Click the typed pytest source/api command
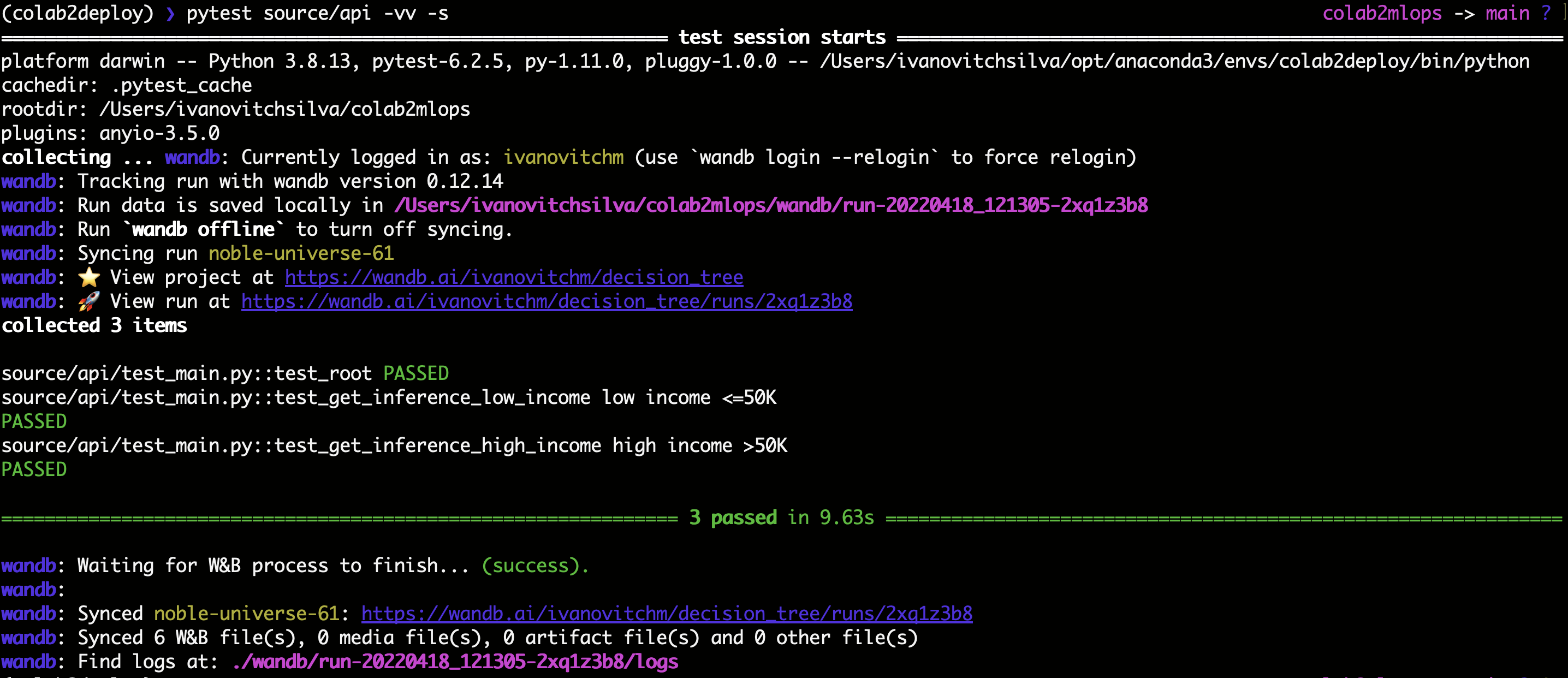 317,14
